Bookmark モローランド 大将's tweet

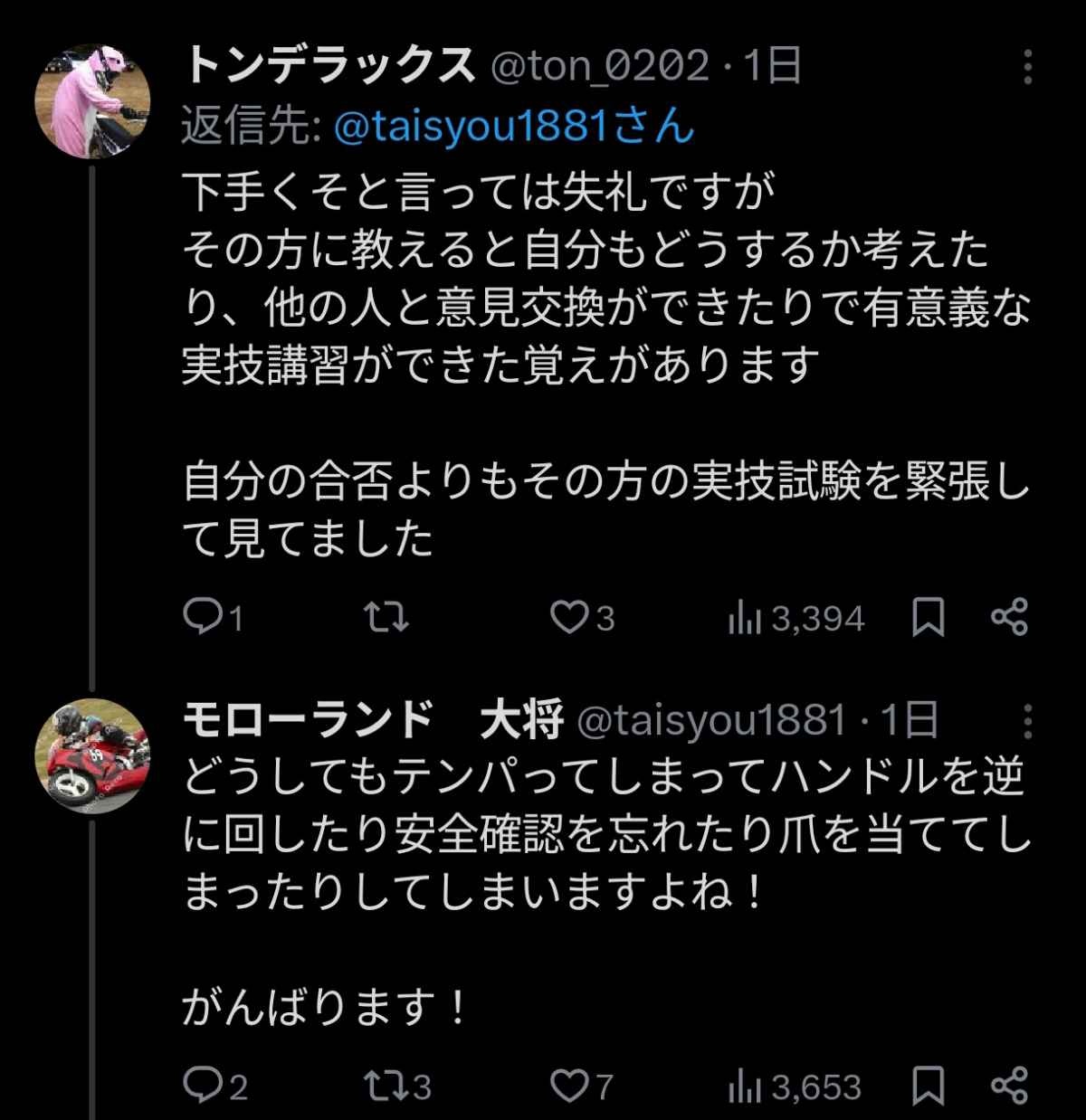click(928, 1086)
